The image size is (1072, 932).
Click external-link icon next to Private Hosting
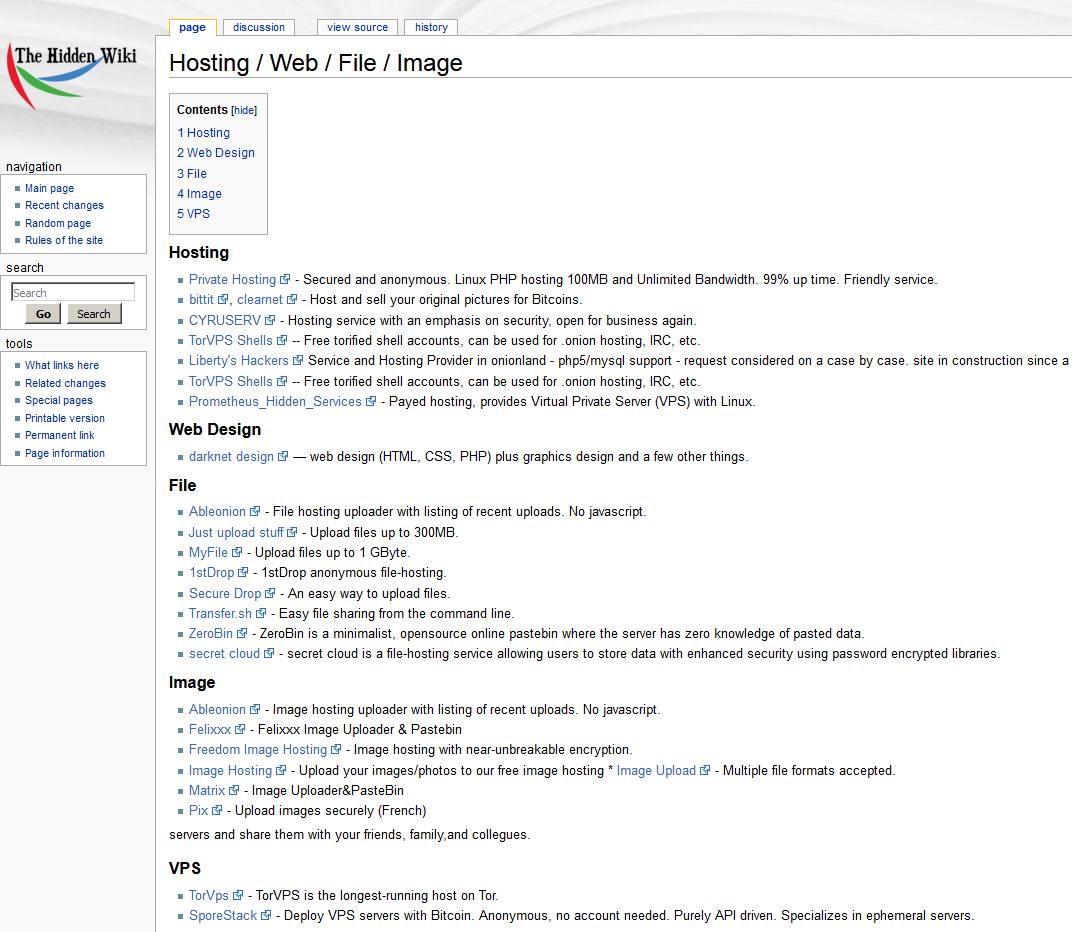[x=285, y=279]
